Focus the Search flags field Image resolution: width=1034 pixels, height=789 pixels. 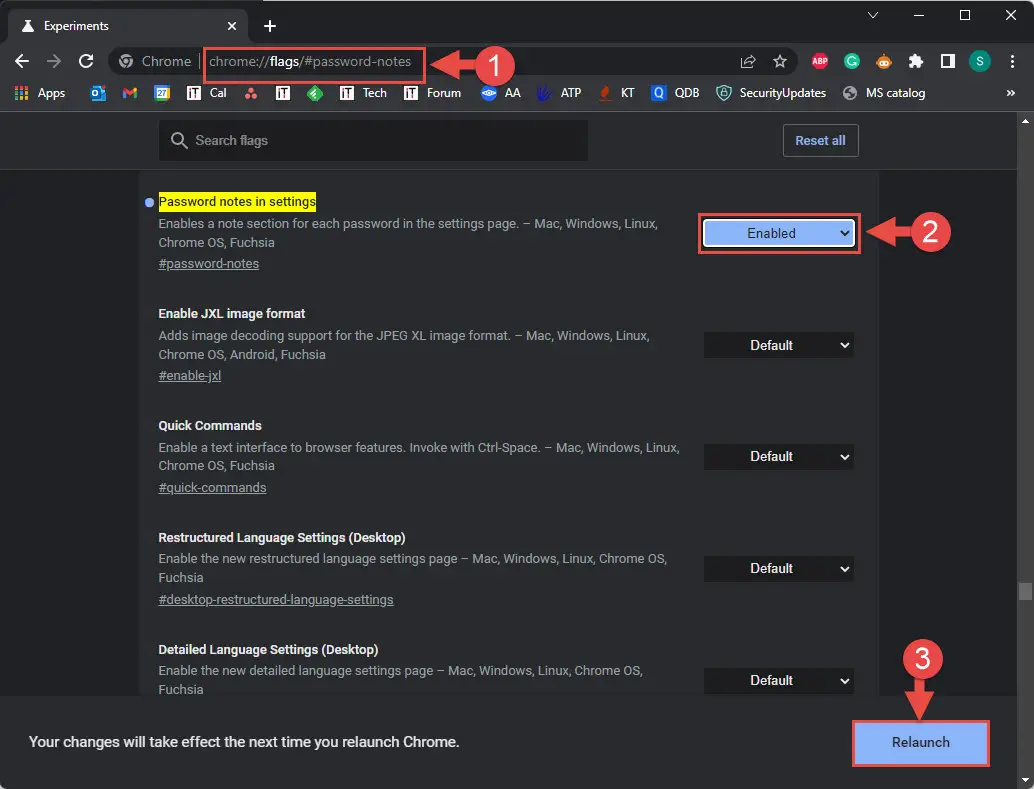tap(373, 141)
